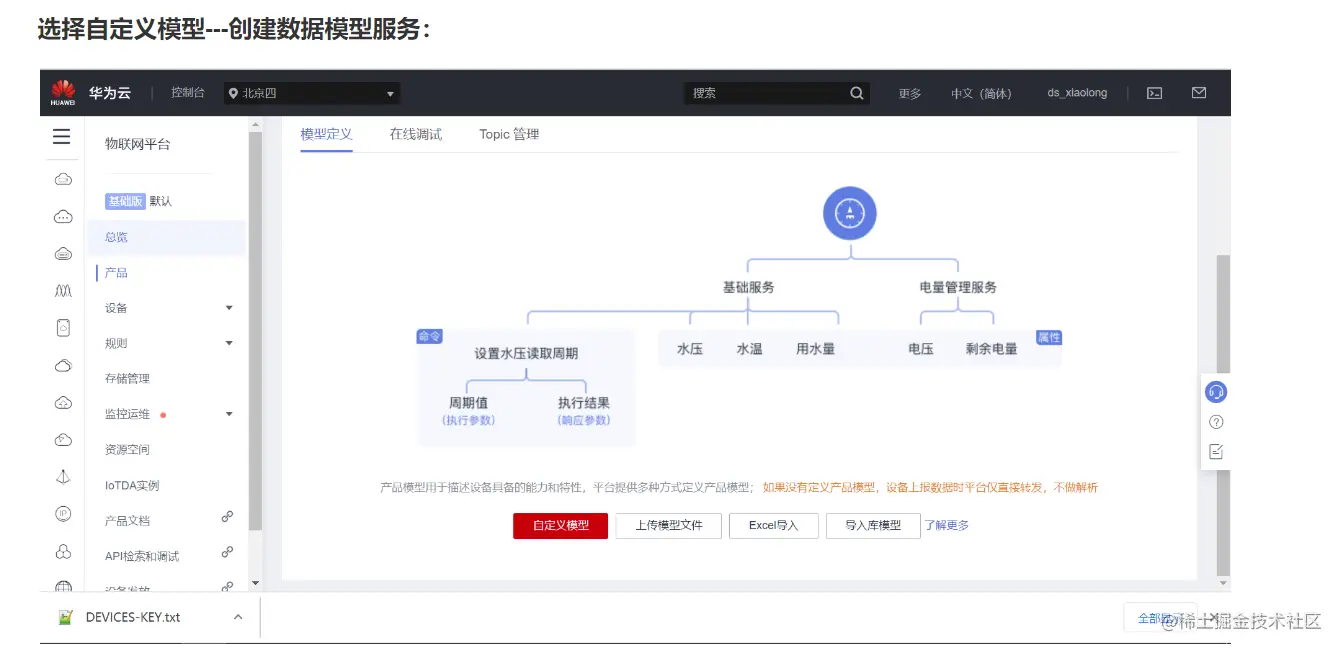Click the main page vertical scrollbar
The width and height of the screenshot is (1341, 651).
point(1223,415)
